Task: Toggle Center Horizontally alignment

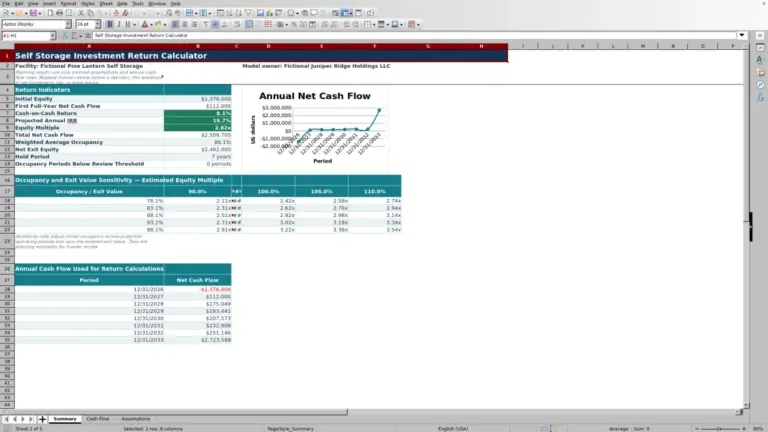Action: pos(185,24)
